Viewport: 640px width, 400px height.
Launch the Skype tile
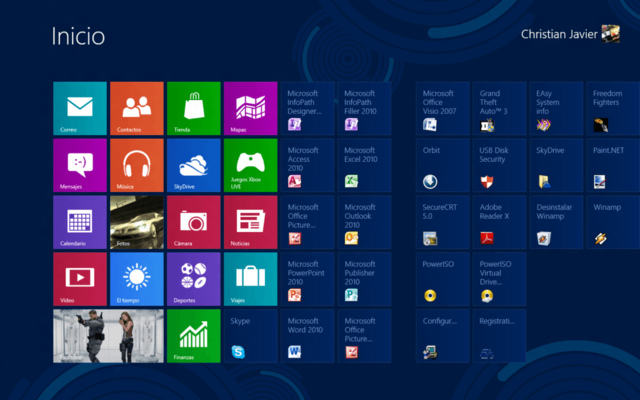click(x=251, y=336)
